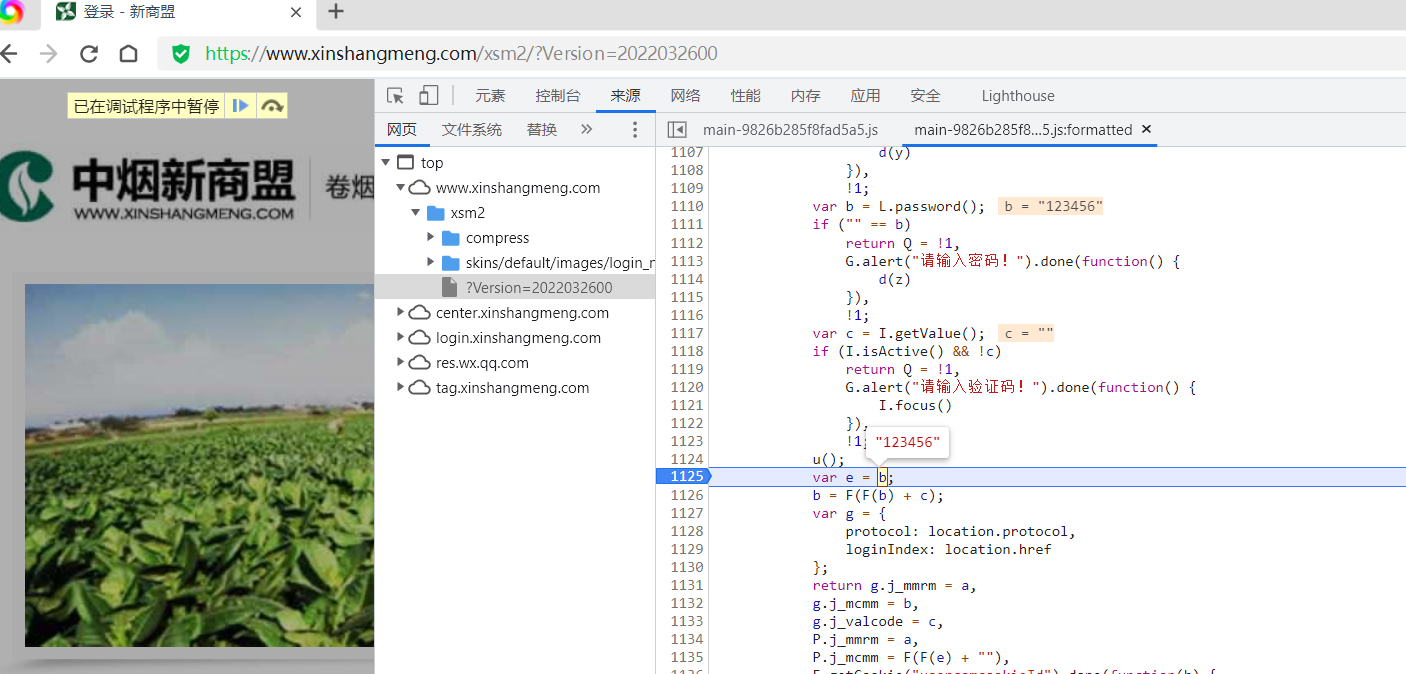
Task: Collapse the xsm2 folder
Action: point(416,213)
